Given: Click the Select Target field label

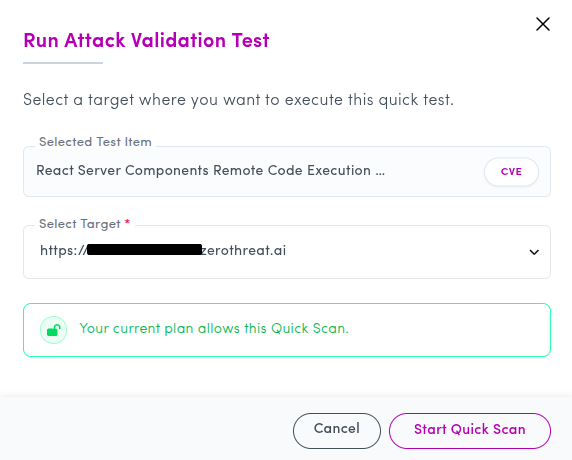Looking at the screenshot, I should [x=80, y=224].
